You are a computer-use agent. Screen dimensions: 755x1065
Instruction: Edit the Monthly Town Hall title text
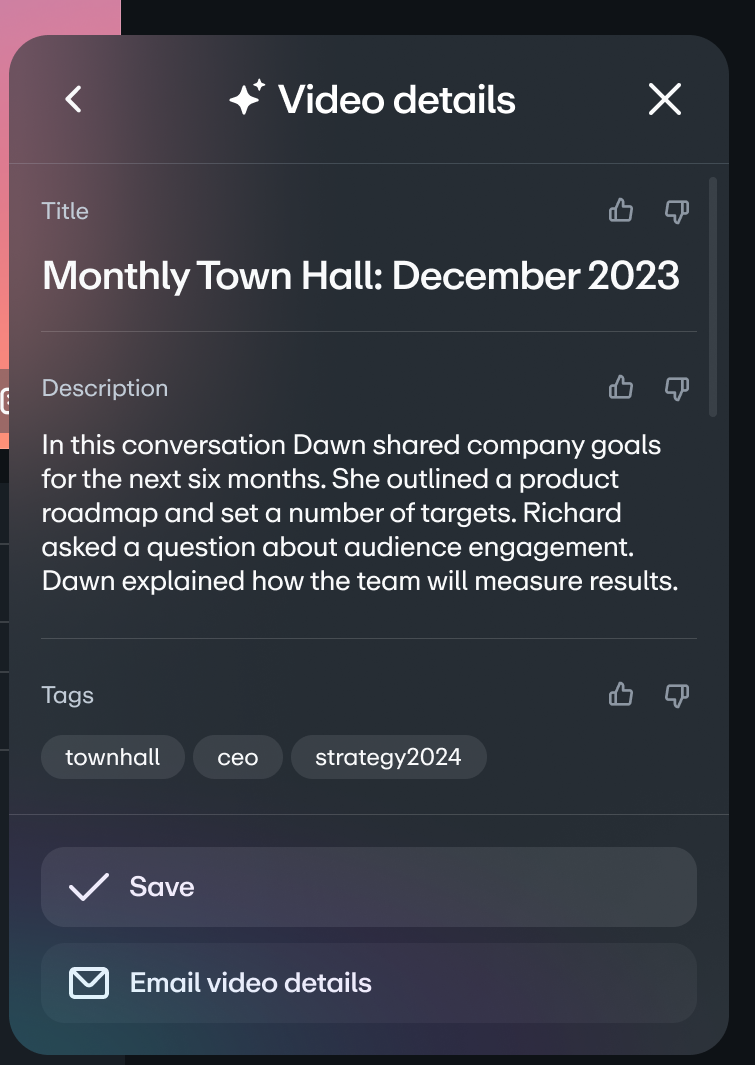click(360, 275)
